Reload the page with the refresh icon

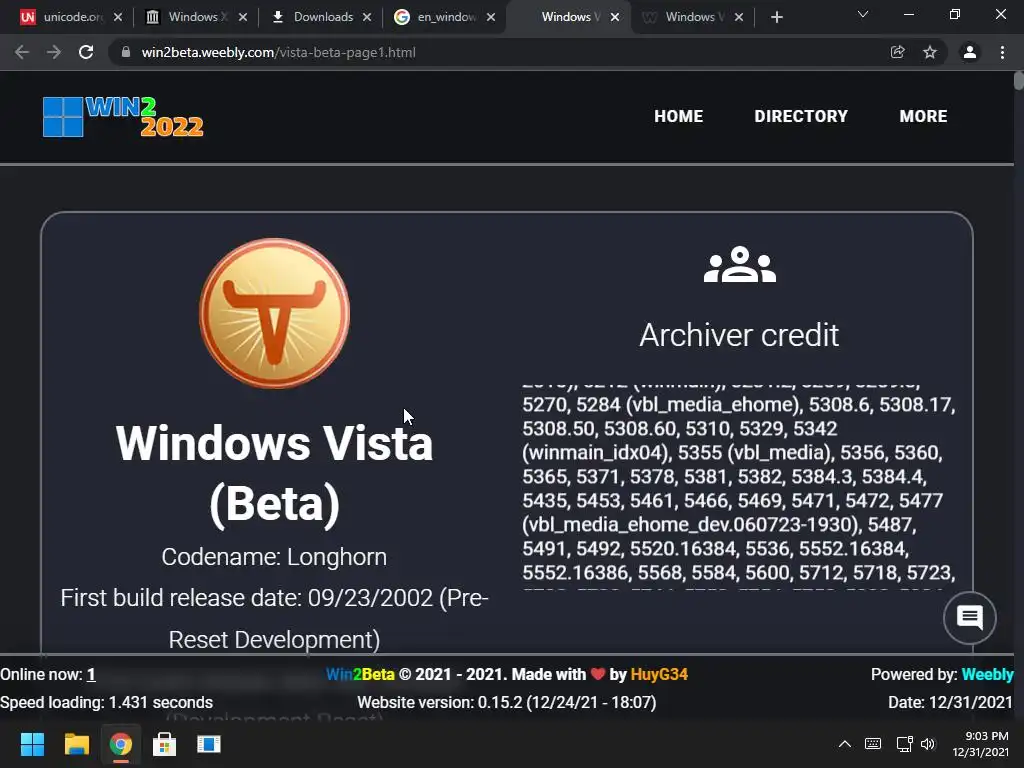pos(86,52)
